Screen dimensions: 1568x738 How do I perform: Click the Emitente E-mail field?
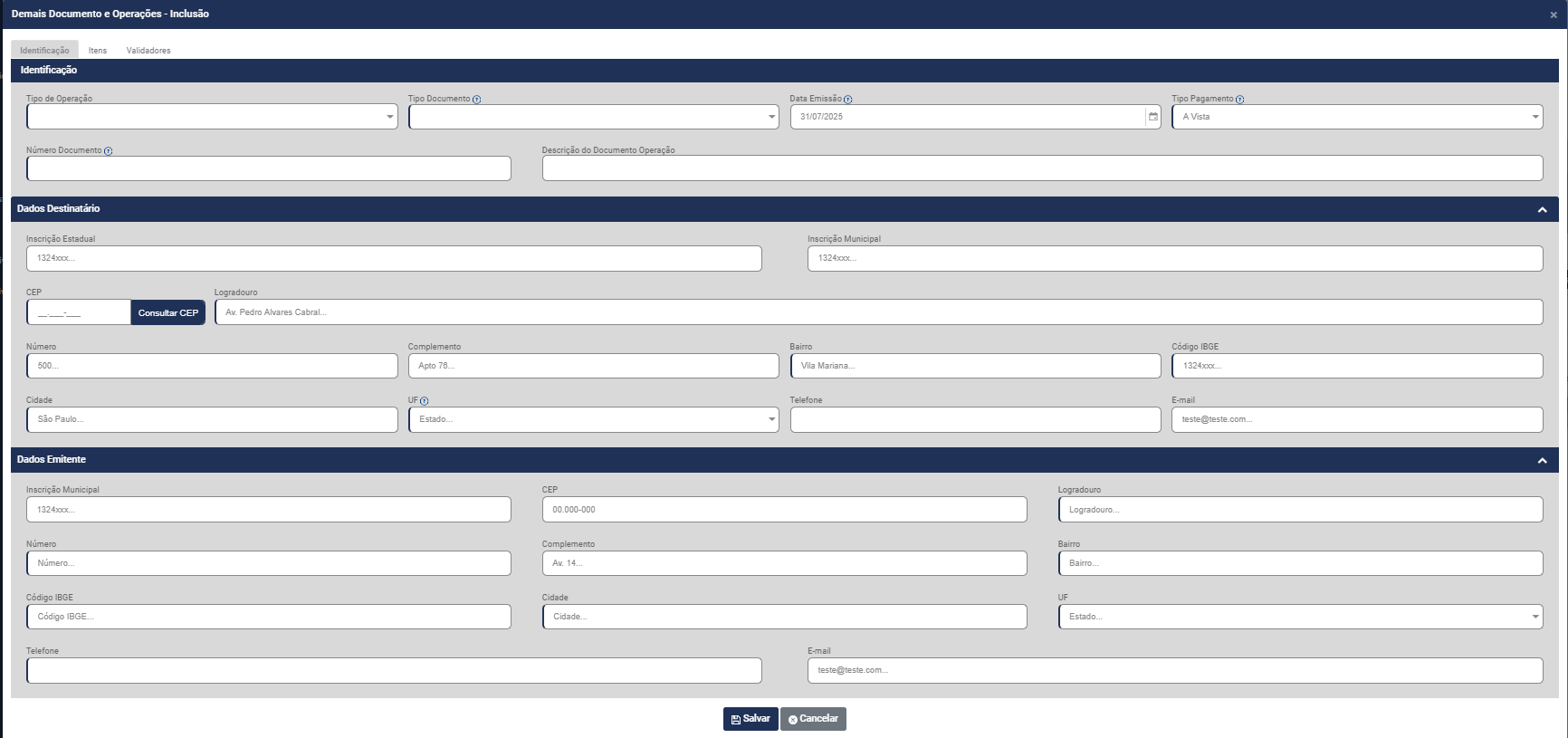pos(1175,670)
